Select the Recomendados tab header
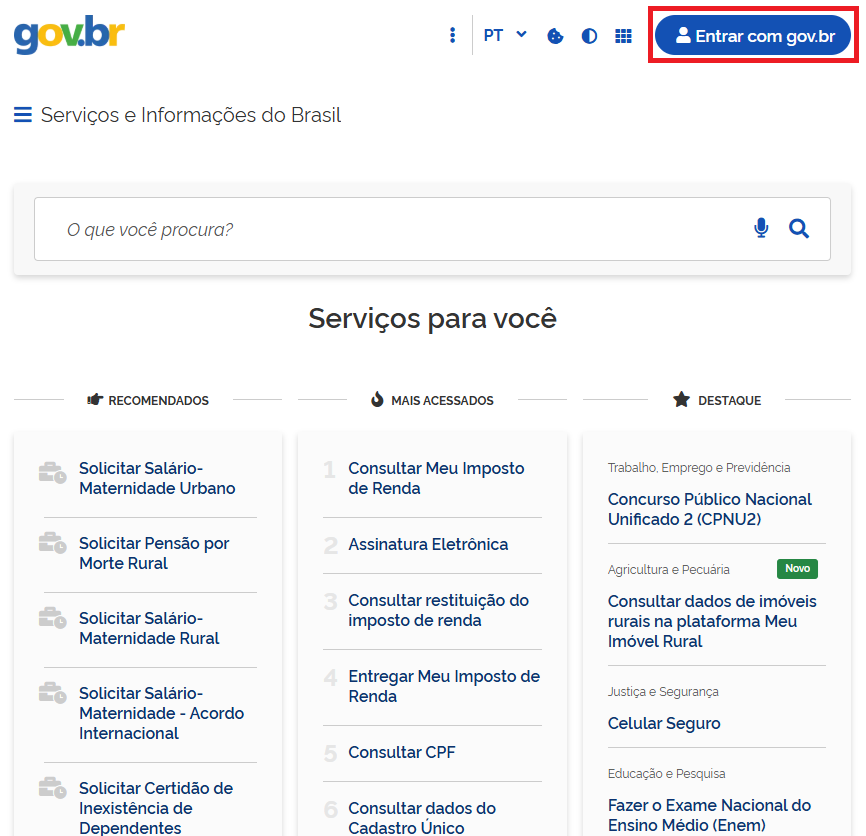The image size is (866, 836). click(148, 400)
